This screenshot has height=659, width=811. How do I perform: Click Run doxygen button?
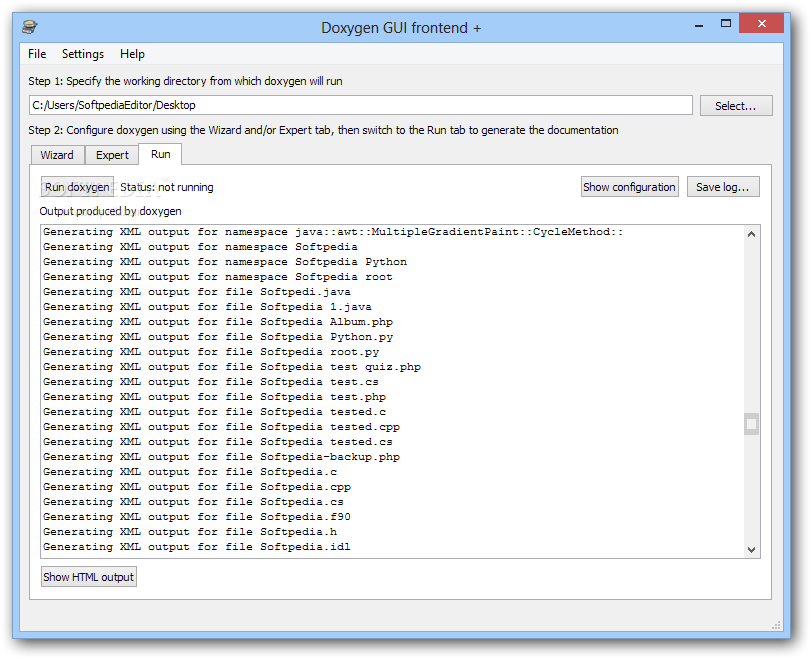77,187
